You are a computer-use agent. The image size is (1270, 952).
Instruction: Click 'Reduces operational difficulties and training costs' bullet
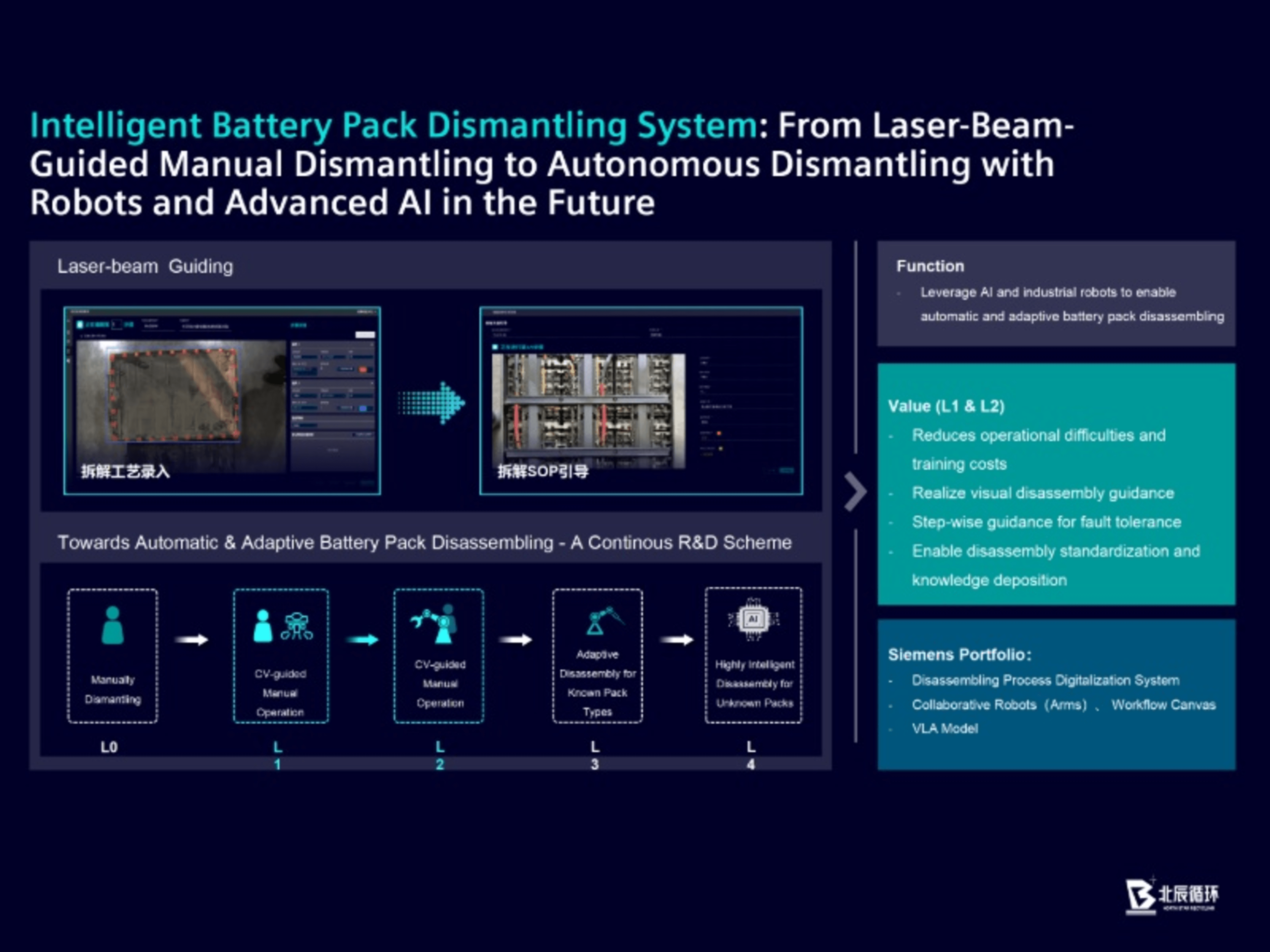click(x=1039, y=449)
